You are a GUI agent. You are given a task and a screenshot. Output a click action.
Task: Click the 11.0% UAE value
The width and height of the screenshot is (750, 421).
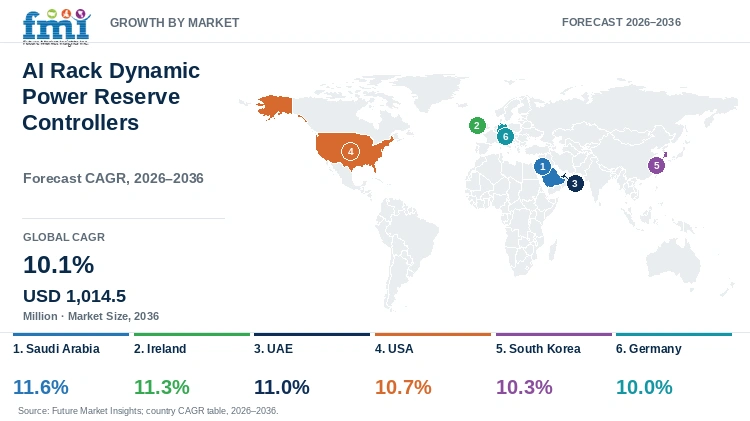click(282, 387)
